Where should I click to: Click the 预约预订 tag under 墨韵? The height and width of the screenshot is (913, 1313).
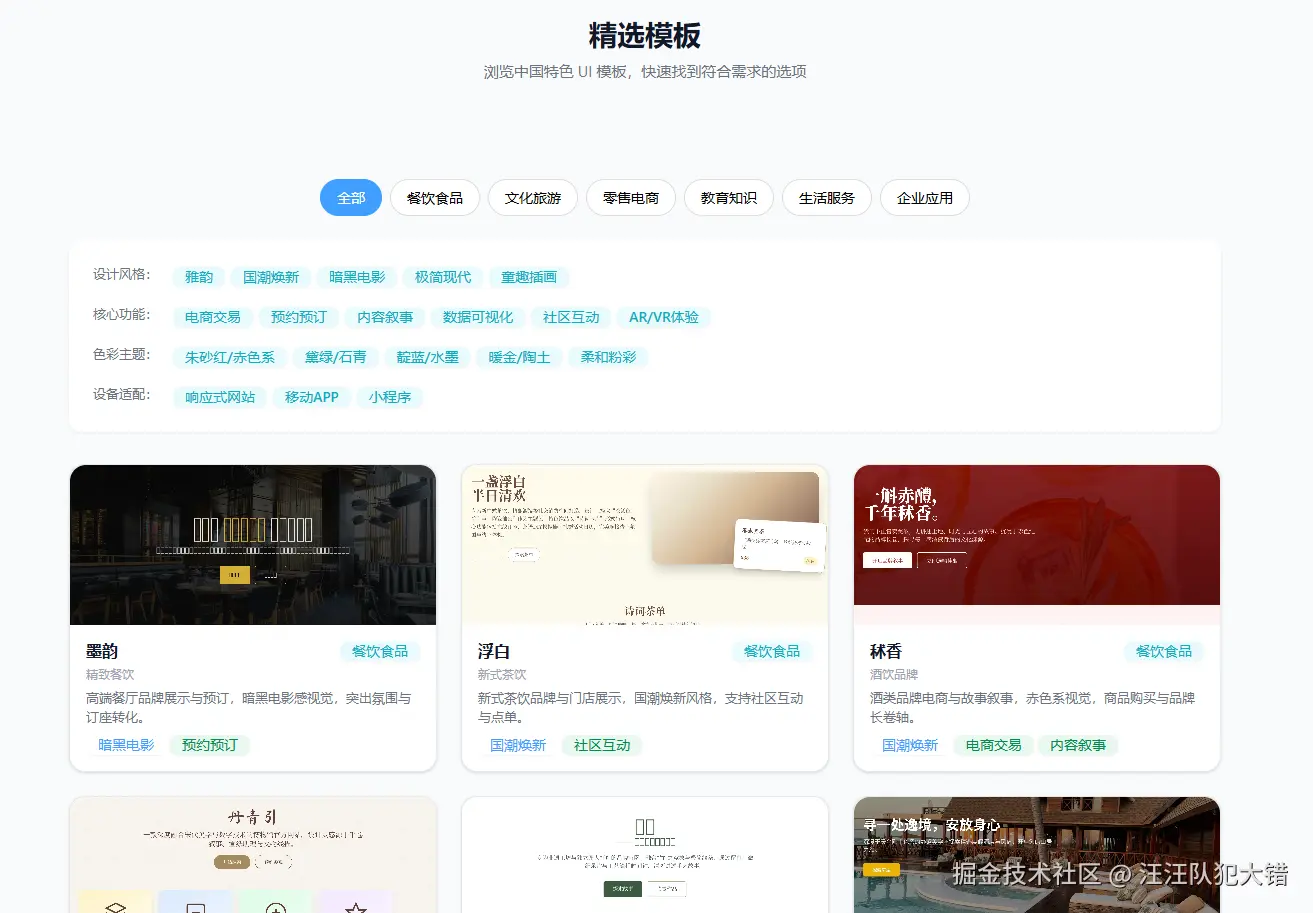tap(209, 745)
